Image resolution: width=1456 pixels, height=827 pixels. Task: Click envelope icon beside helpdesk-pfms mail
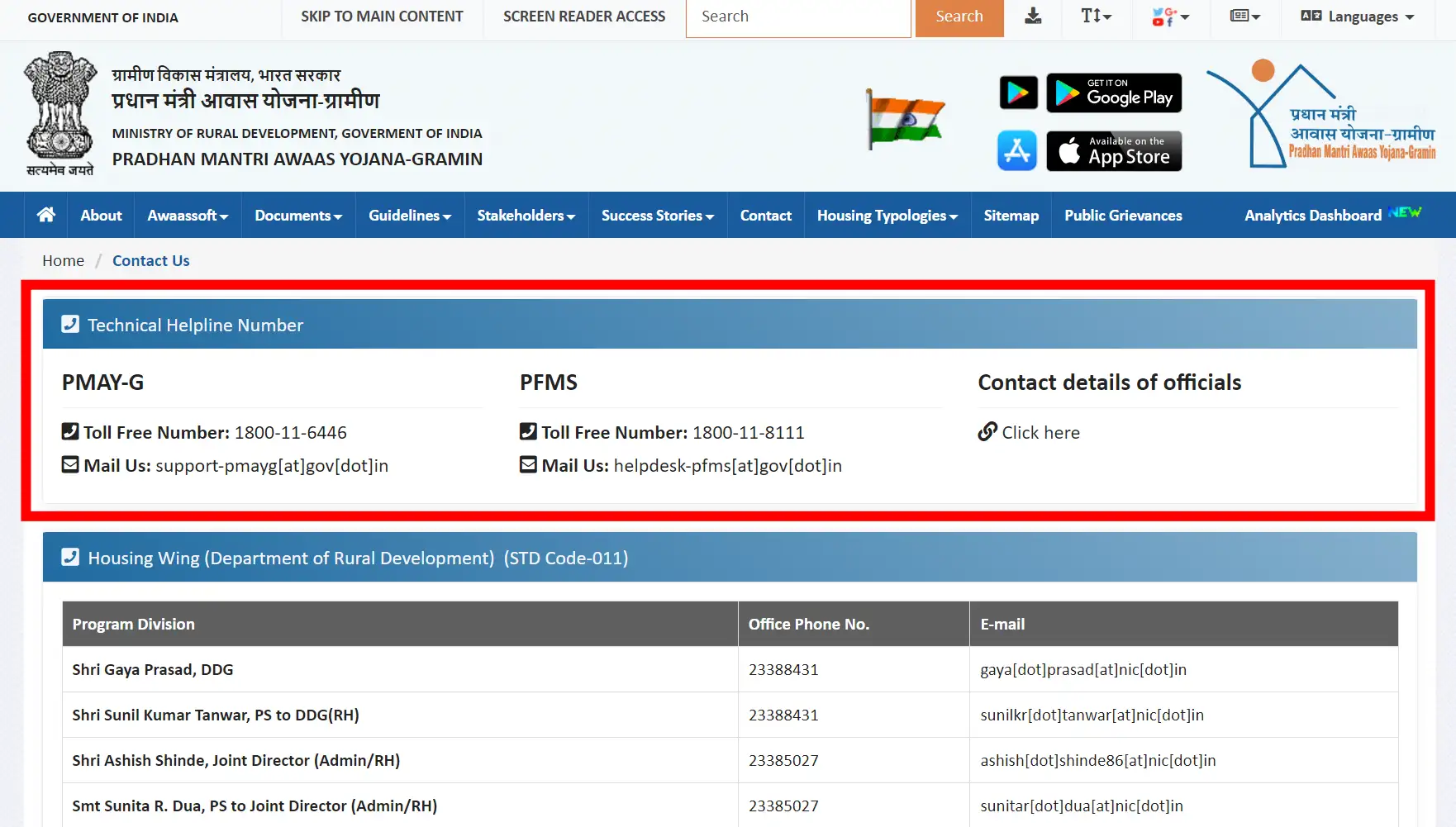pyautogui.click(x=528, y=464)
